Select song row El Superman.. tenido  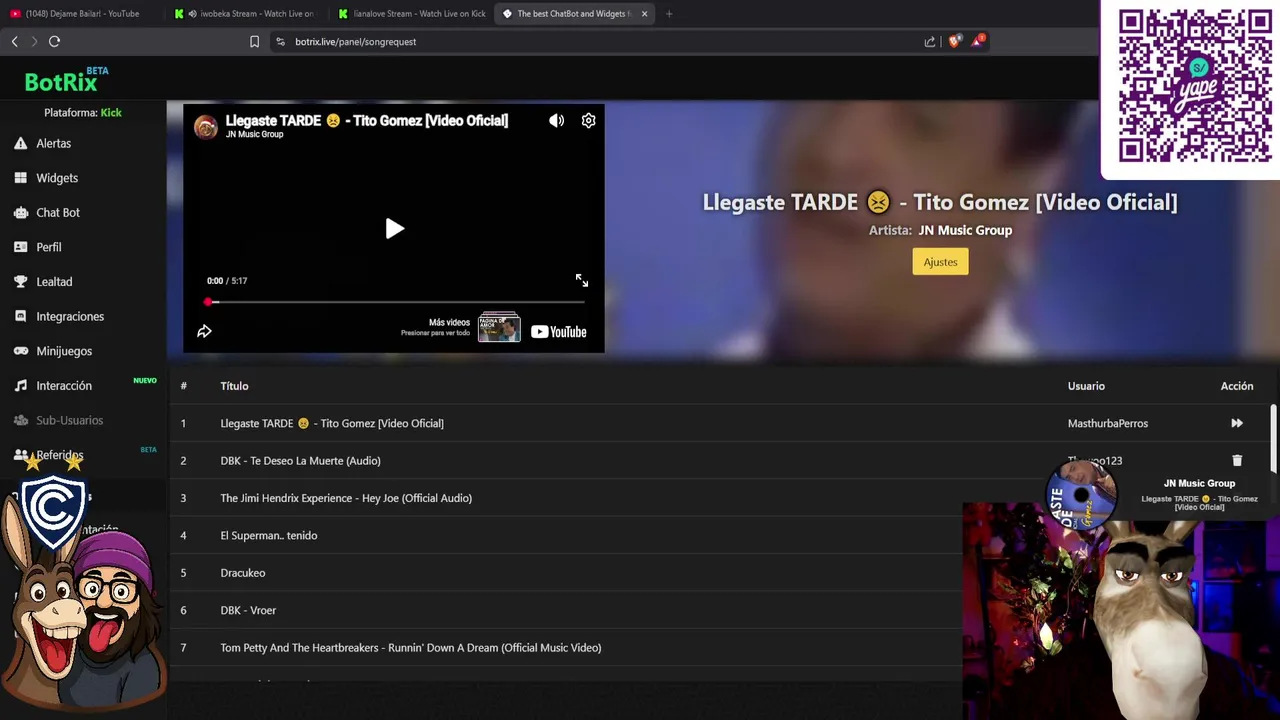(269, 536)
